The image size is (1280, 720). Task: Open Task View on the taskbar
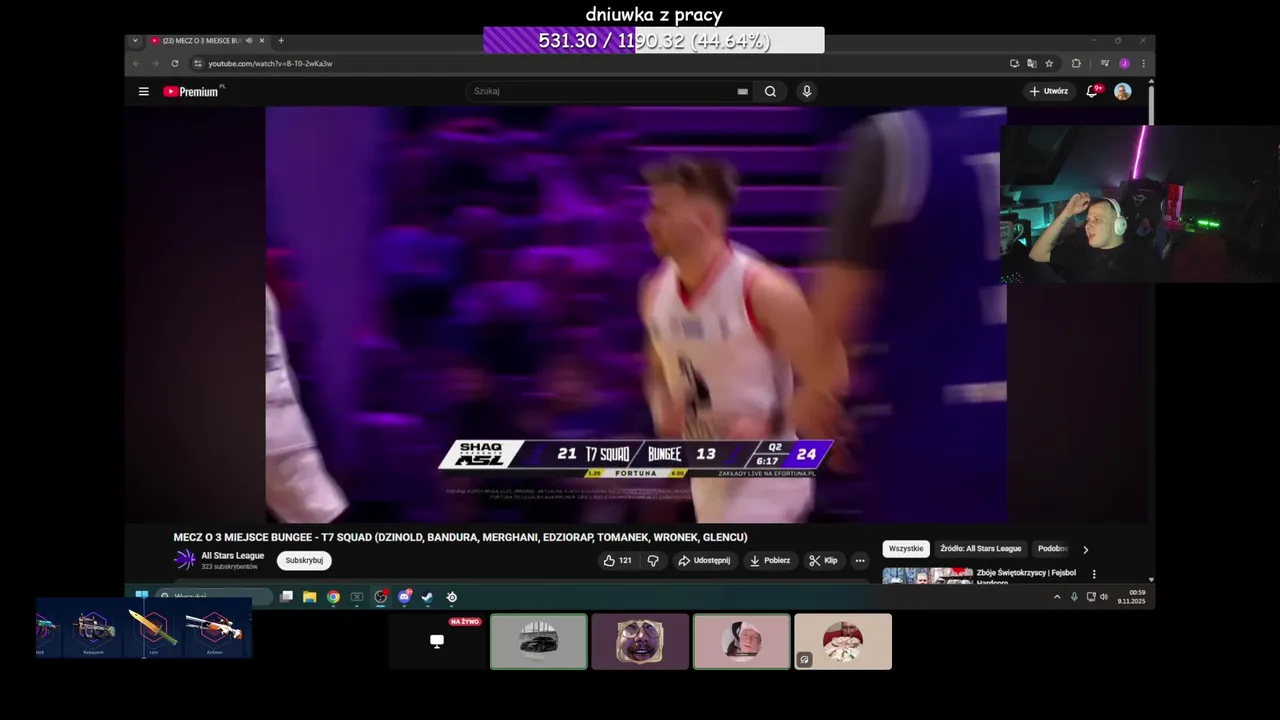[x=287, y=597]
